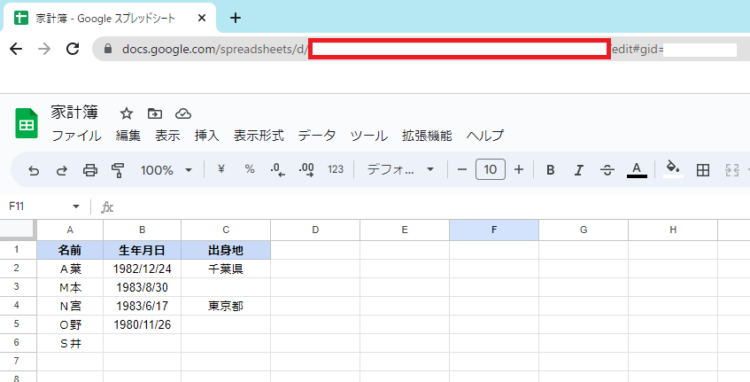Open the データ menu

[317, 136]
